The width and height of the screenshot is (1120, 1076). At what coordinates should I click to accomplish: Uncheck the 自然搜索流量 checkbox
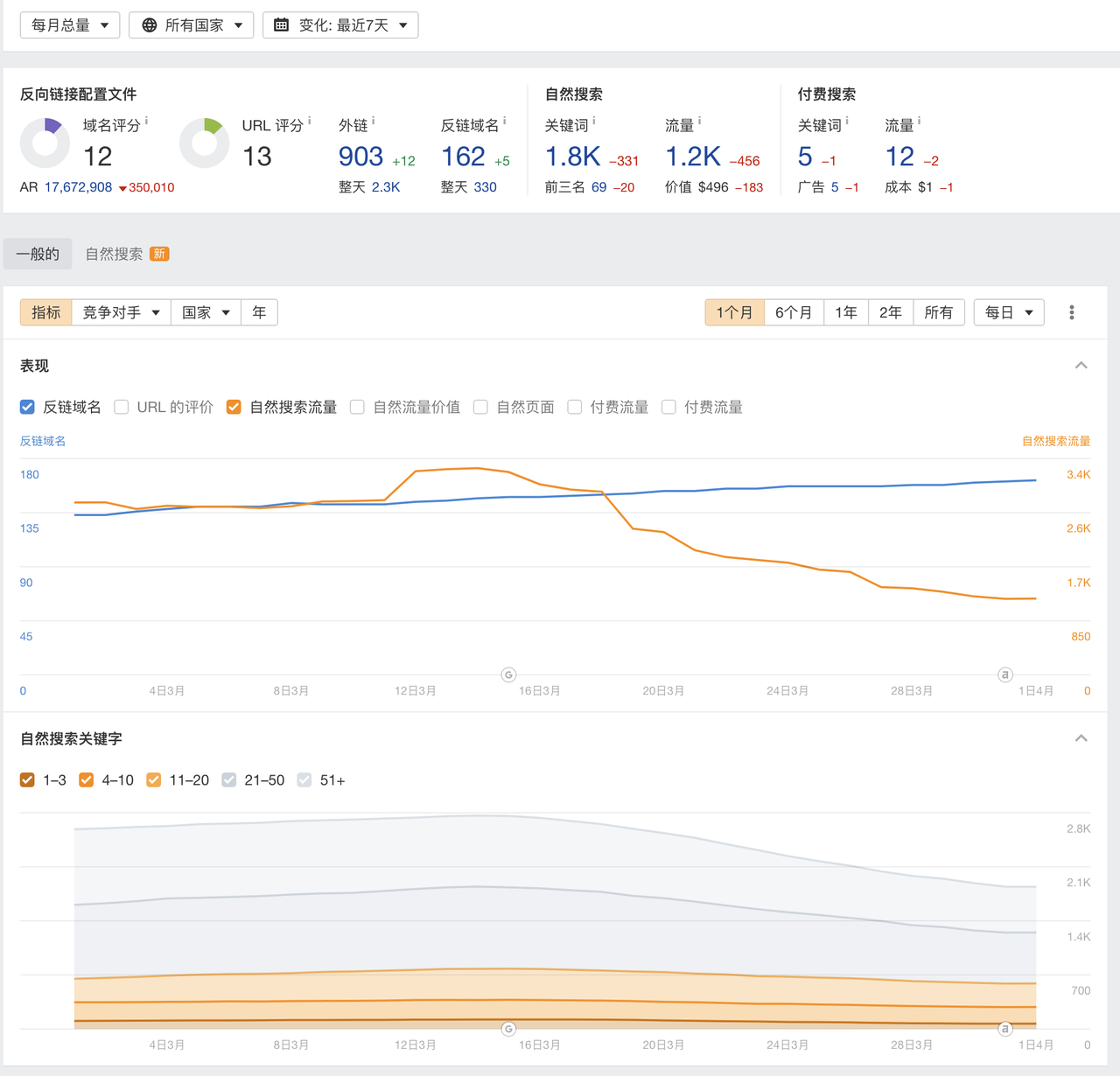234,407
